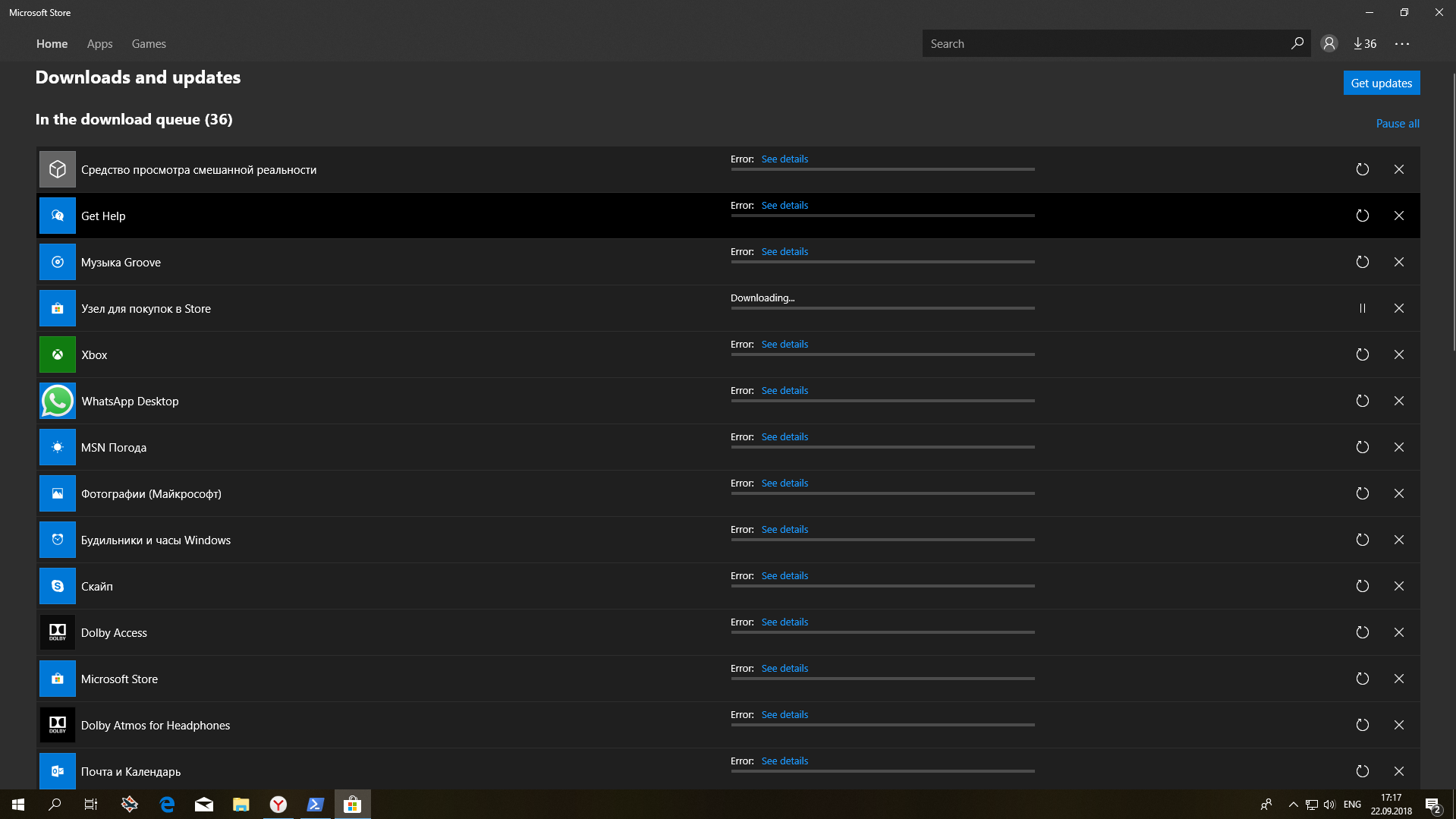Select the Фотографии (Майкрософт) row title

pyautogui.click(x=151, y=493)
